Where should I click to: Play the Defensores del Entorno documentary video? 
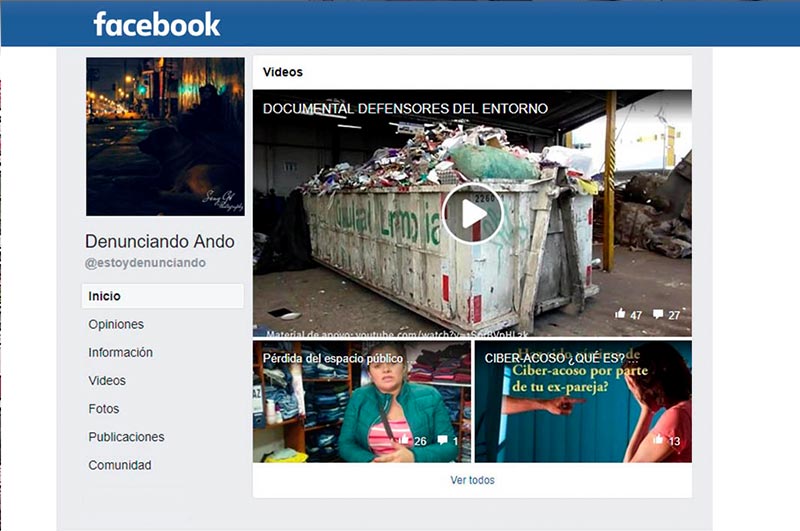click(472, 213)
